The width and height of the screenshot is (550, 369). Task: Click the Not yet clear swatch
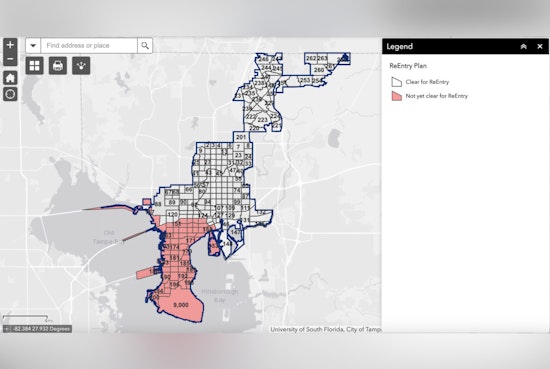point(396,96)
